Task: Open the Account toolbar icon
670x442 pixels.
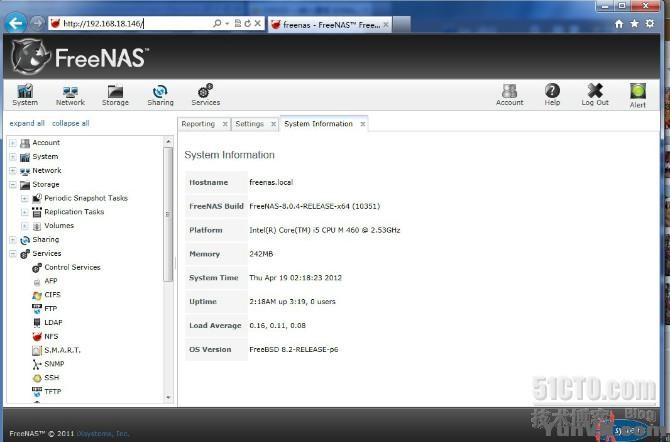Action: click(x=509, y=95)
